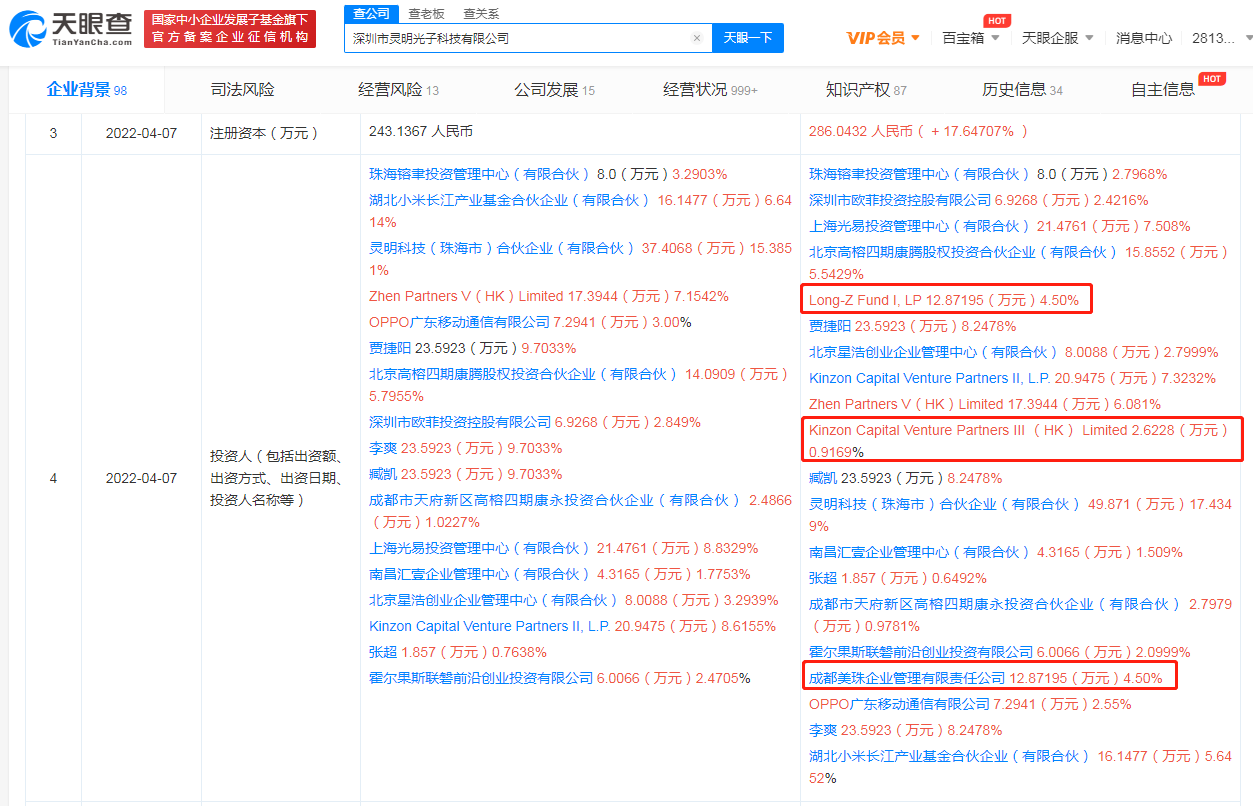Select the 查公司 search tab
The height and width of the screenshot is (806, 1253).
pos(371,13)
